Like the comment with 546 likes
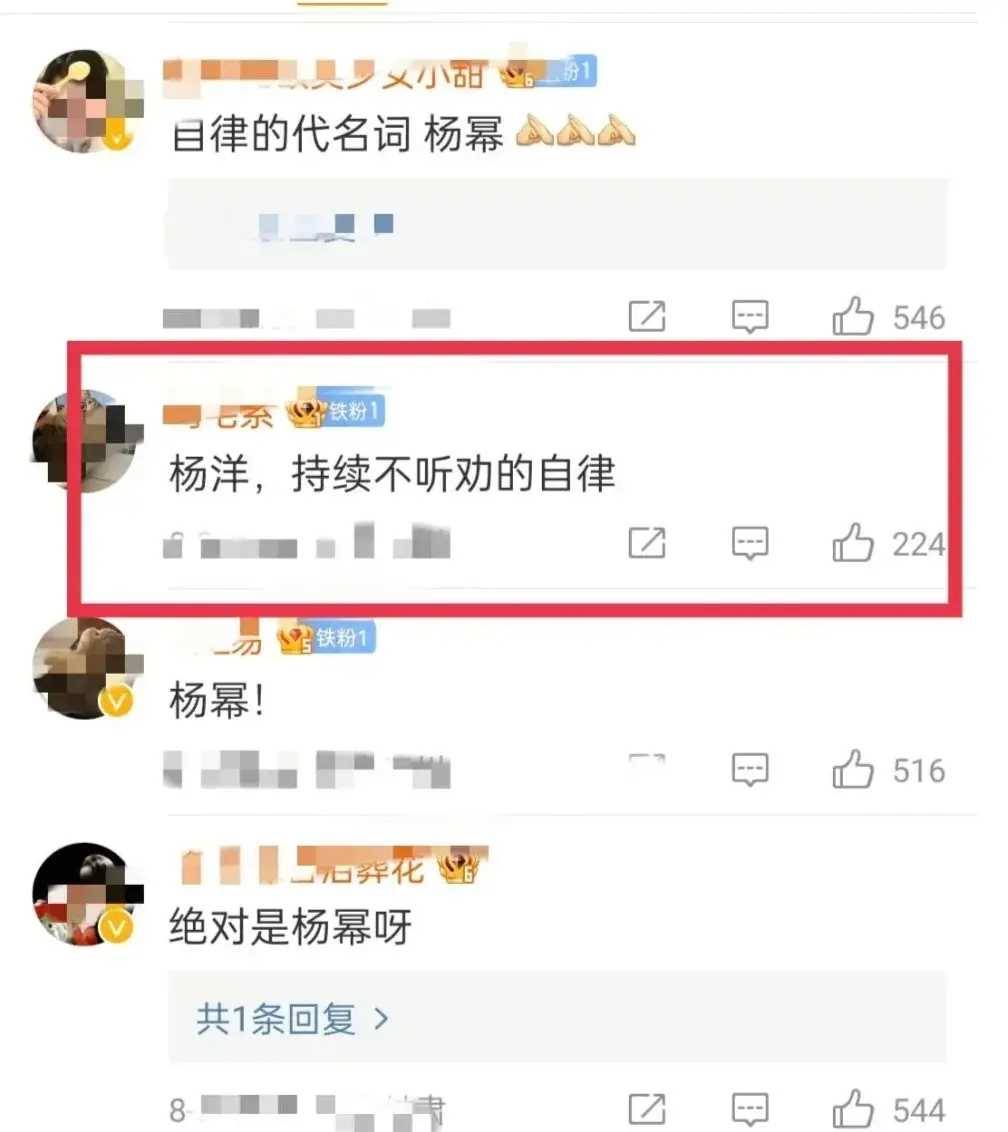The image size is (1008, 1132). tap(853, 316)
